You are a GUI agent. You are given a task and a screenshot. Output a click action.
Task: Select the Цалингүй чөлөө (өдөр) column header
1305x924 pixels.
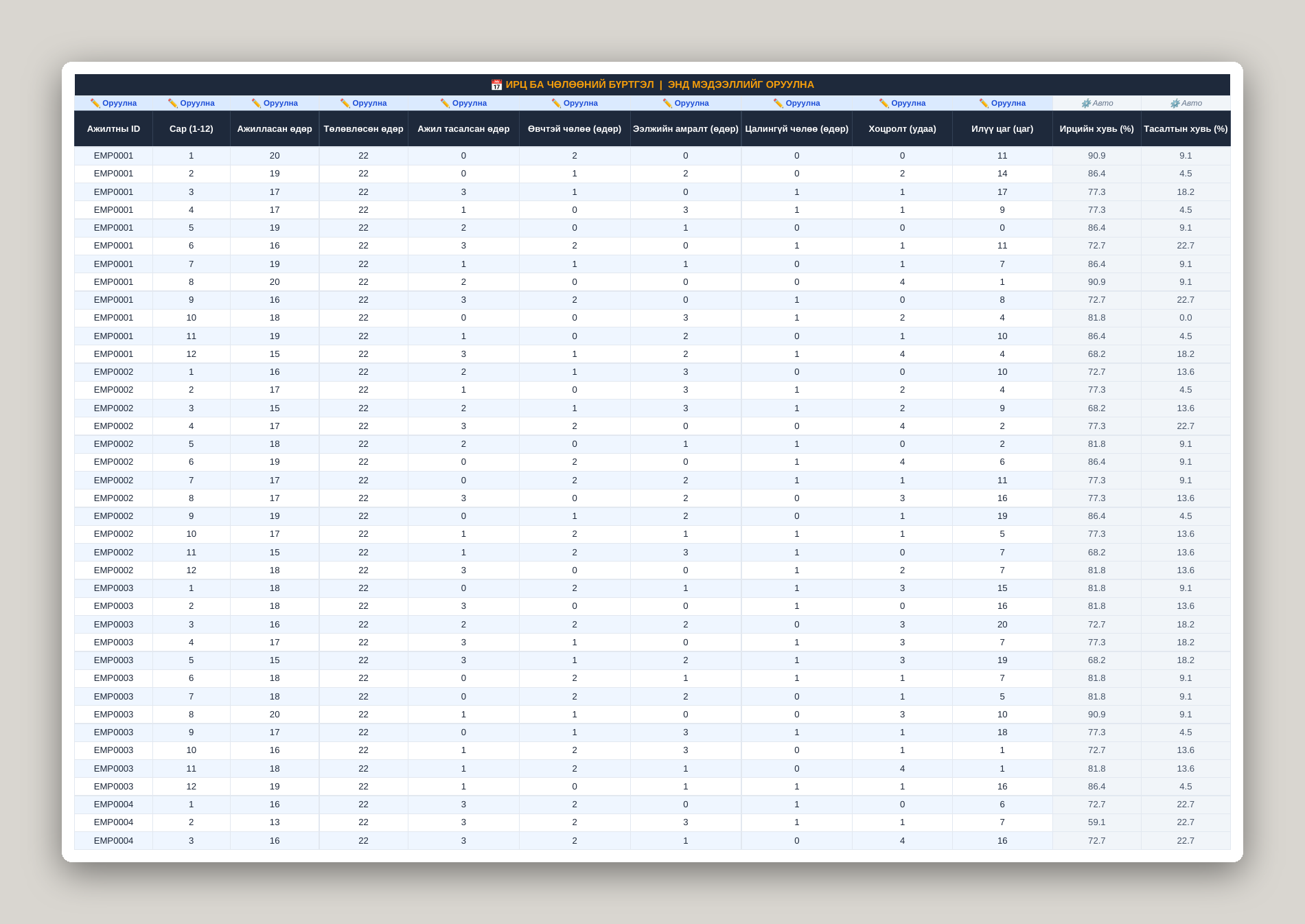click(x=796, y=128)
